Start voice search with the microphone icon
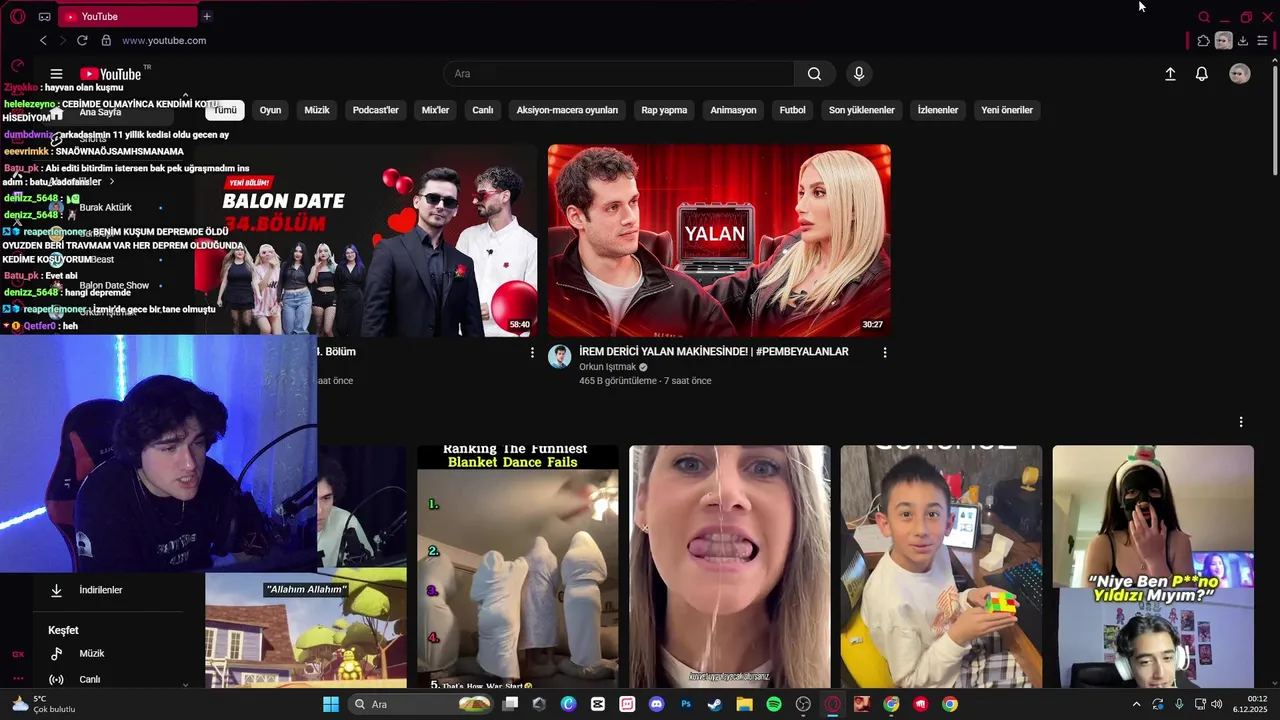Screen dimensions: 1280x720 point(858,74)
